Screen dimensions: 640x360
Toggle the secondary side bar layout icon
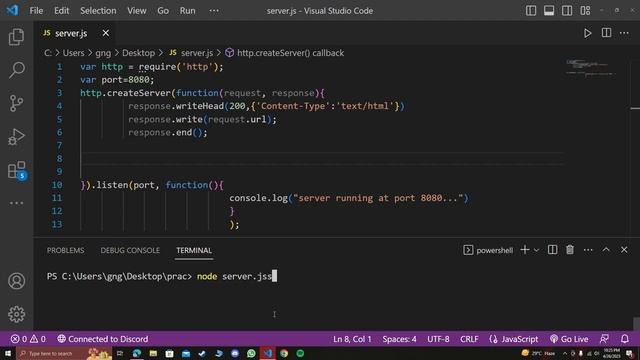coord(567,11)
